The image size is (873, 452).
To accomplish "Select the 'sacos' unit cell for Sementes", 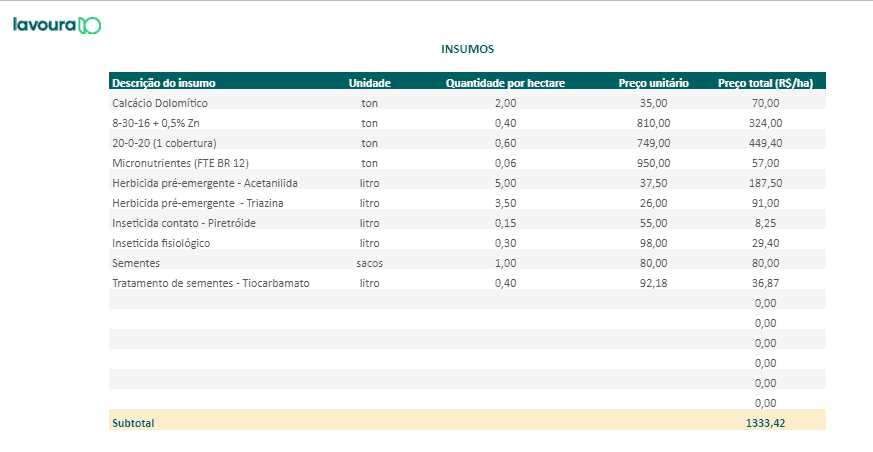I will click(x=369, y=263).
